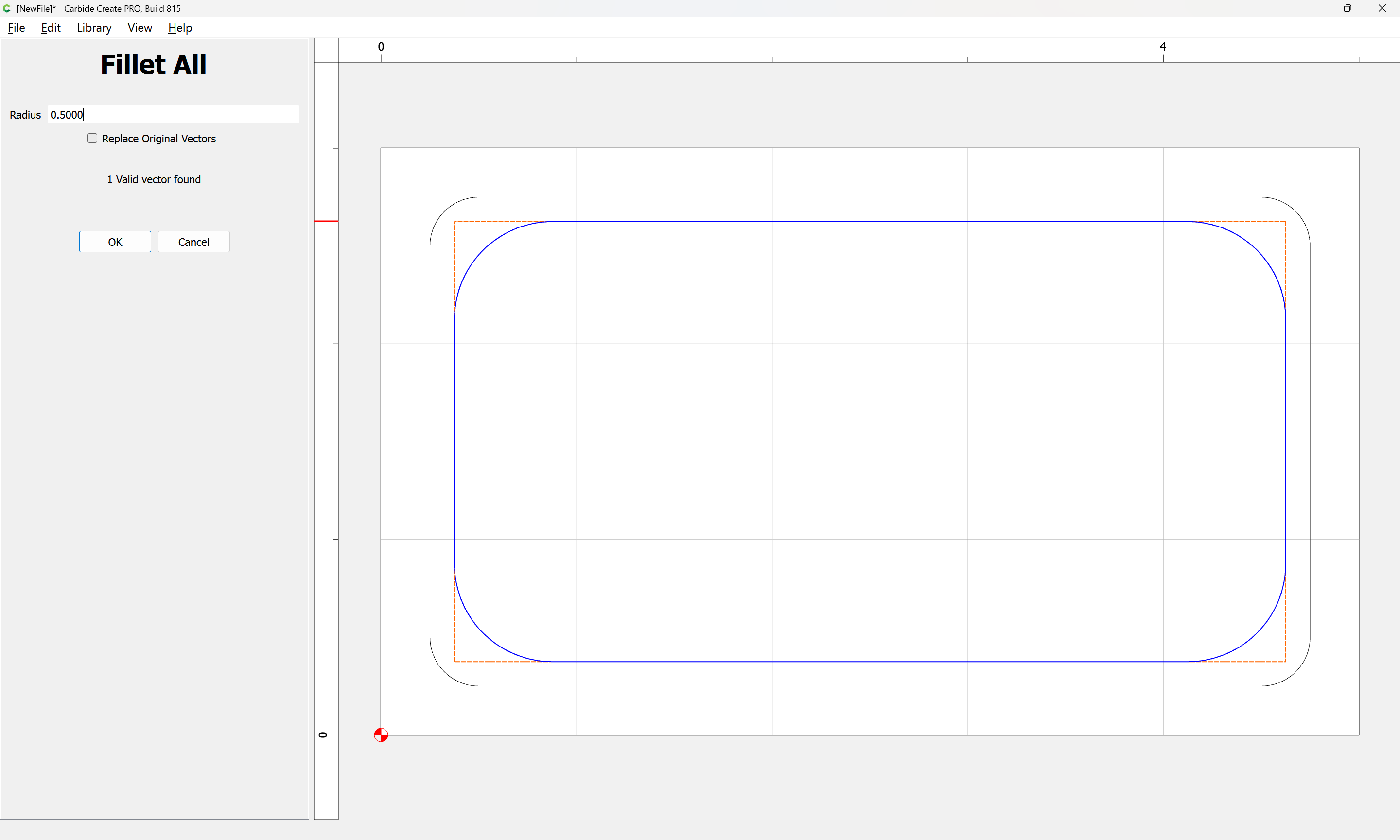Click the '1 Valid vector found' text

[154, 179]
